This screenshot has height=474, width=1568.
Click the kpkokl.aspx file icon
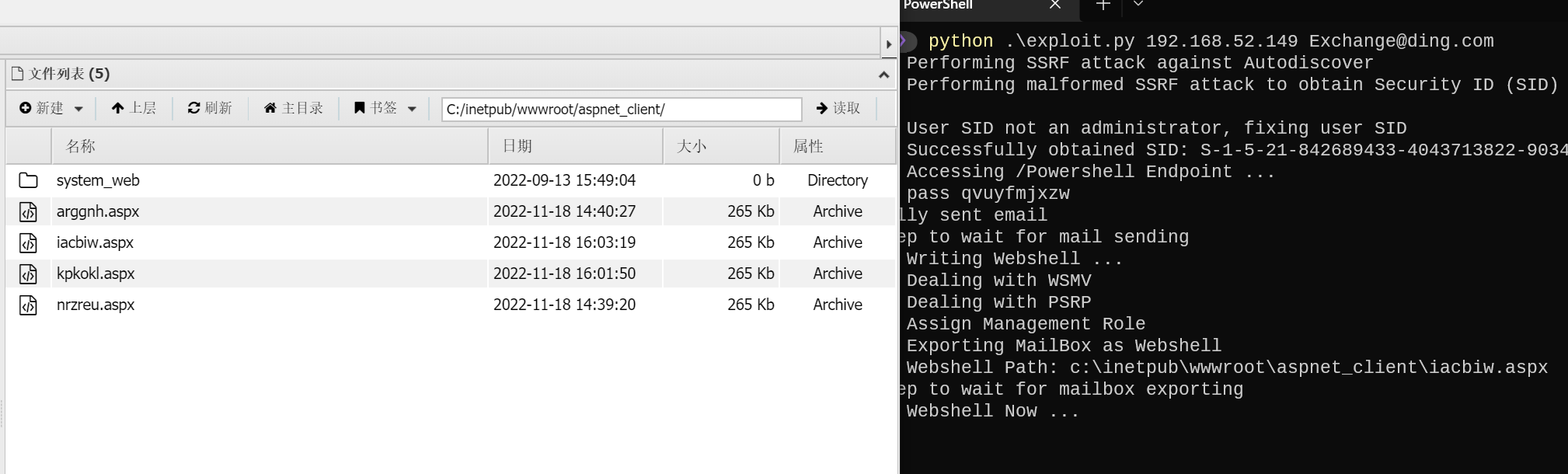coord(28,274)
